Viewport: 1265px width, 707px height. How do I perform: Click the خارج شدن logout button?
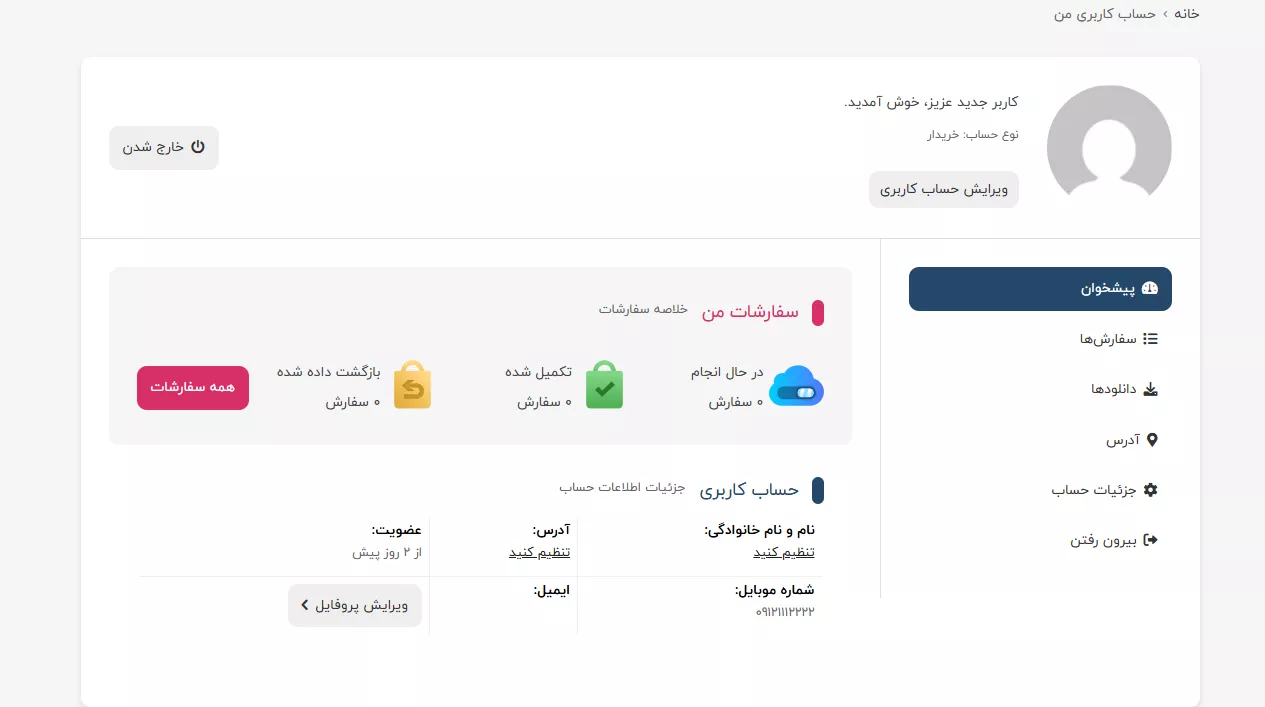coord(164,147)
